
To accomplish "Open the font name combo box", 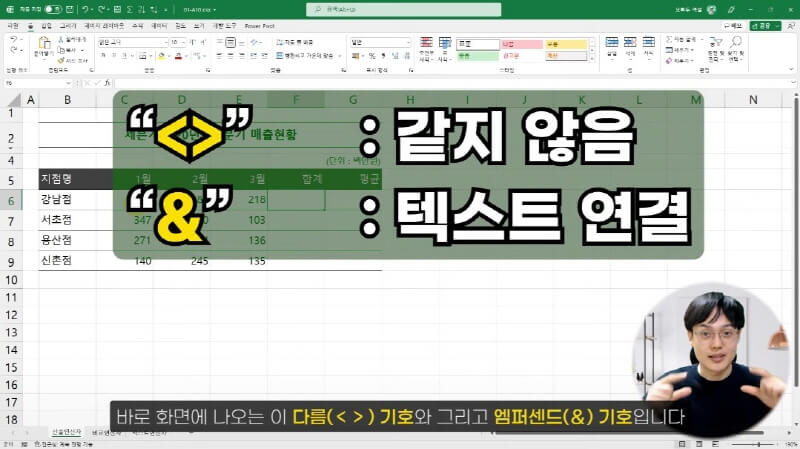I will (x=132, y=42).
